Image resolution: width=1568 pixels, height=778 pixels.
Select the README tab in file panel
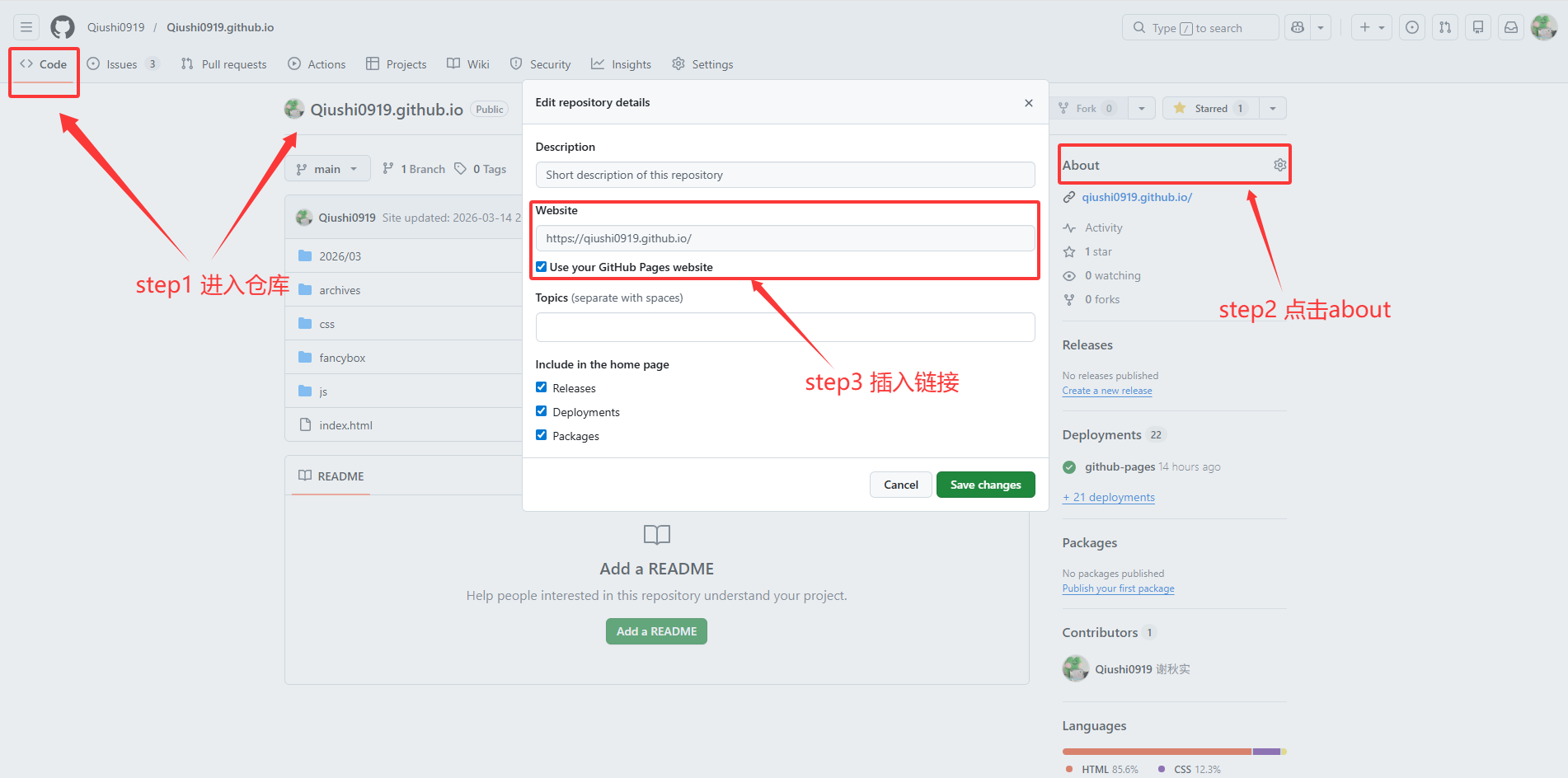331,476
